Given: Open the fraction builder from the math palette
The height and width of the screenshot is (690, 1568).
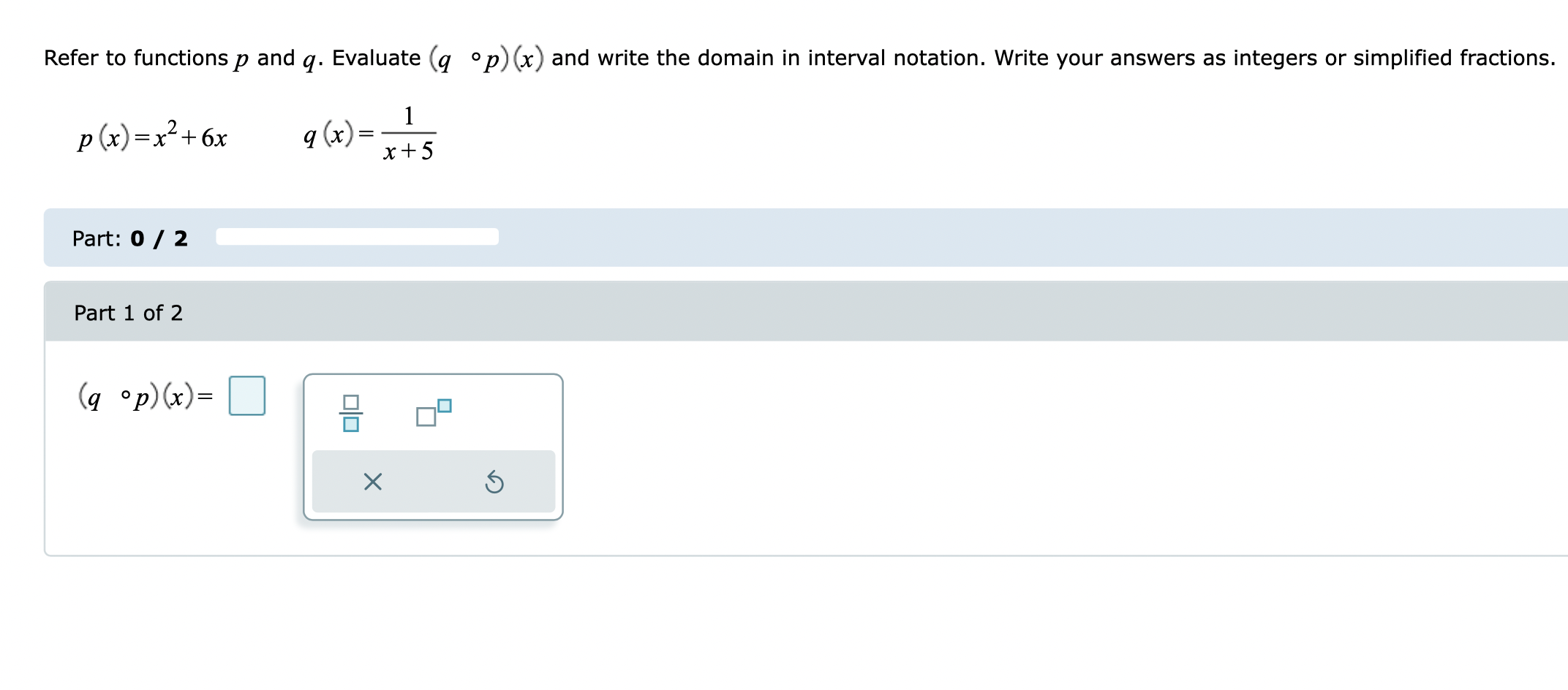Looking at the screenshot, I should tap(351, 413).
